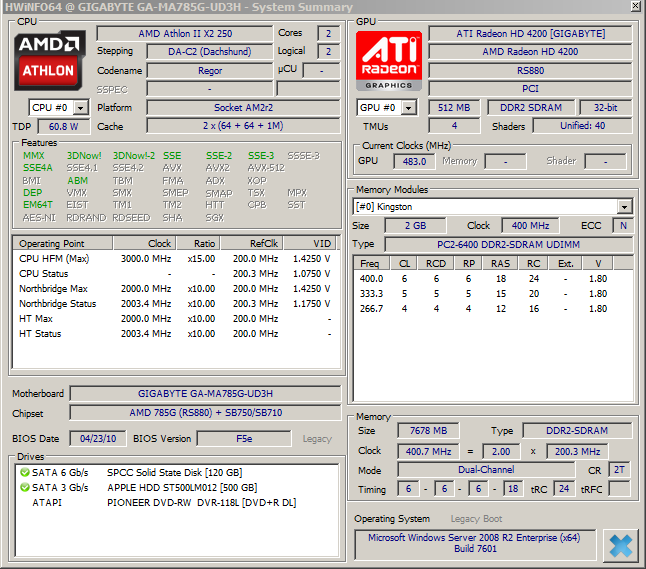Click the AMD 785G chipset field
Viewport: 646px width, 569px height.
205,413
